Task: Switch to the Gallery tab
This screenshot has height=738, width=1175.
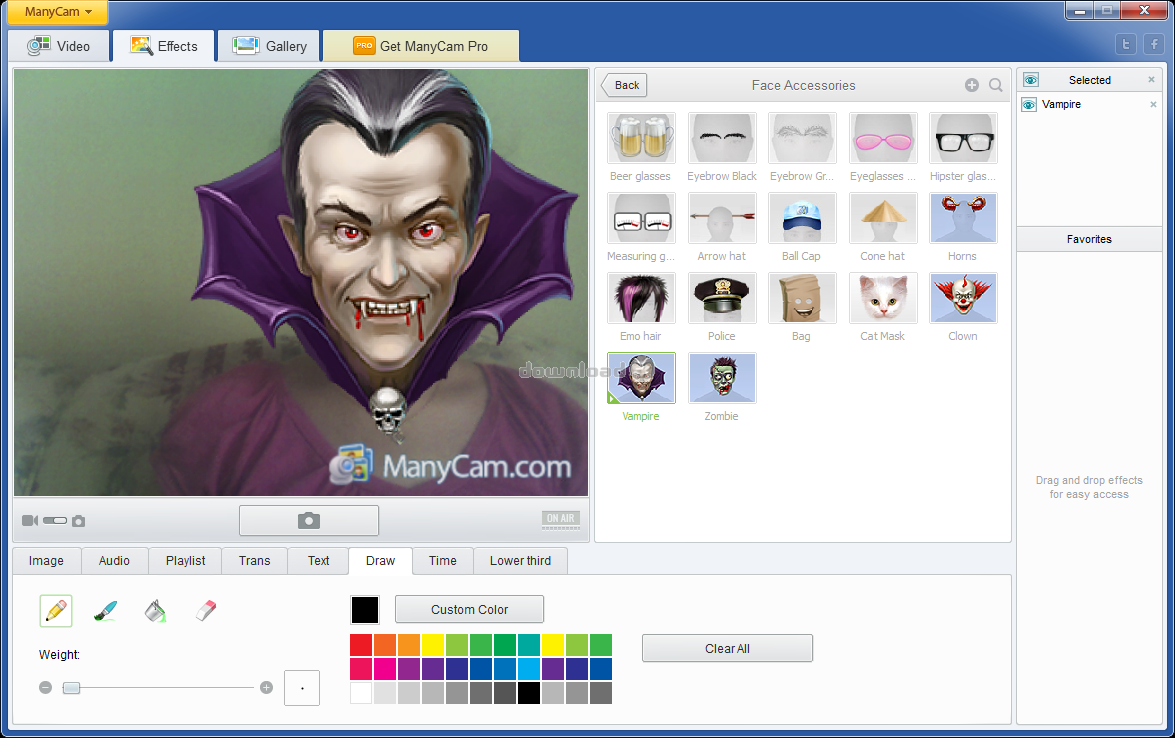Action: (270, 46)
